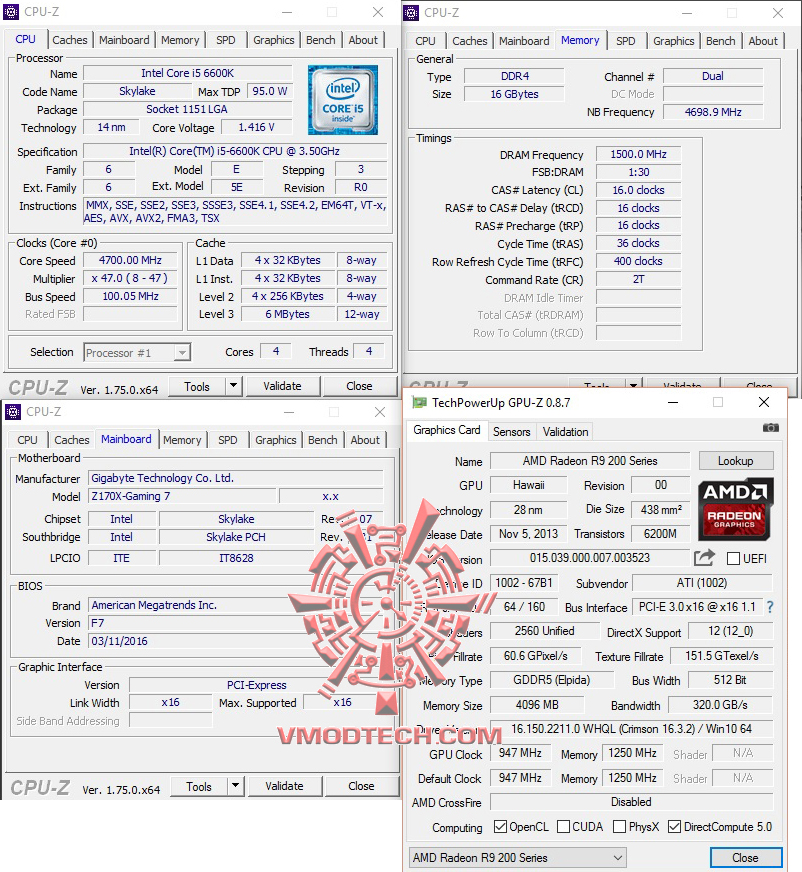Click the Core Speed 4700.00 MHz value

click(131, 260)
